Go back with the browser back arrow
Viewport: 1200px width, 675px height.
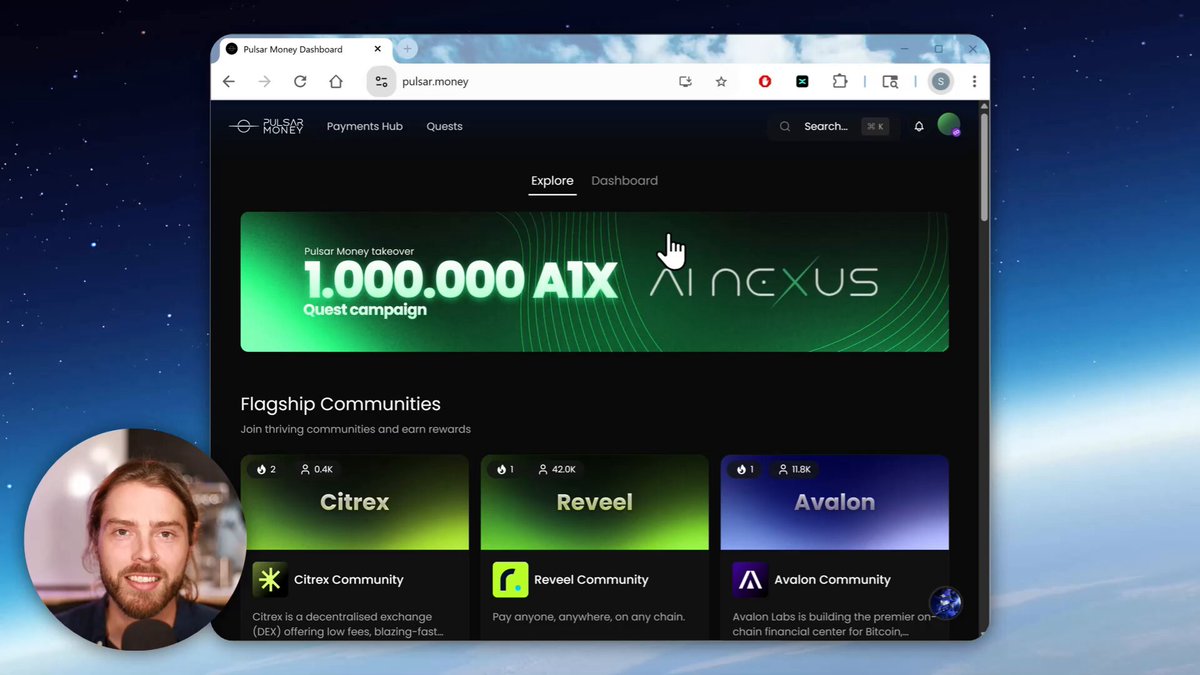[229, 82]
